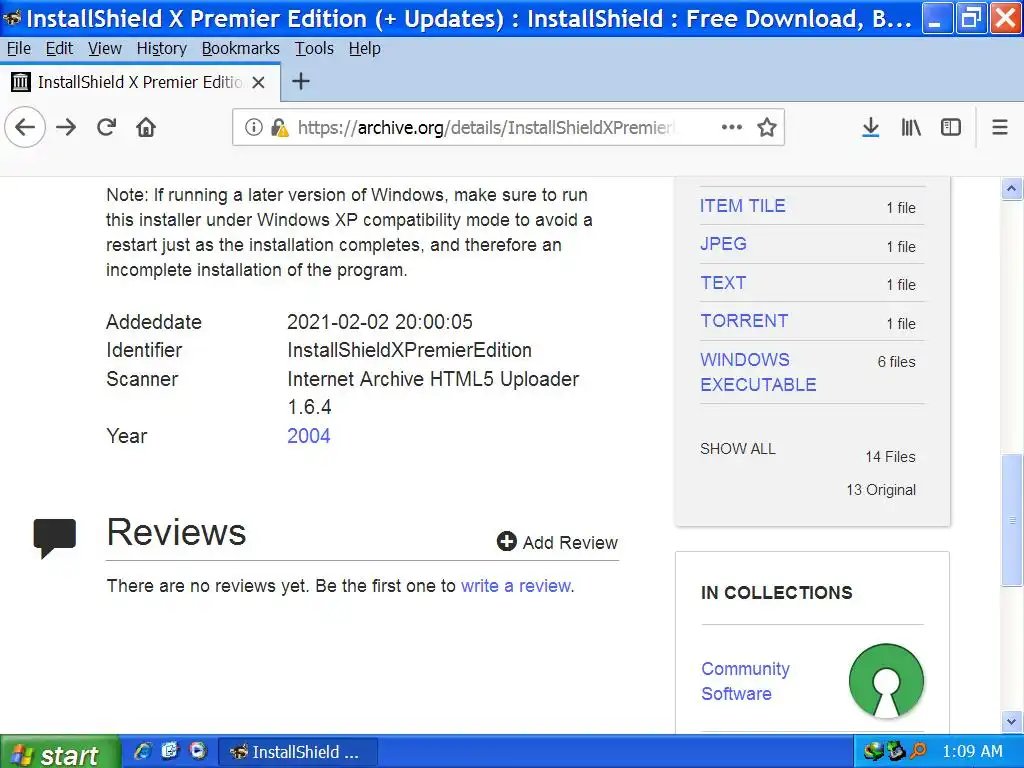Click the vertical scrollbar thumb

(1012, 520)
